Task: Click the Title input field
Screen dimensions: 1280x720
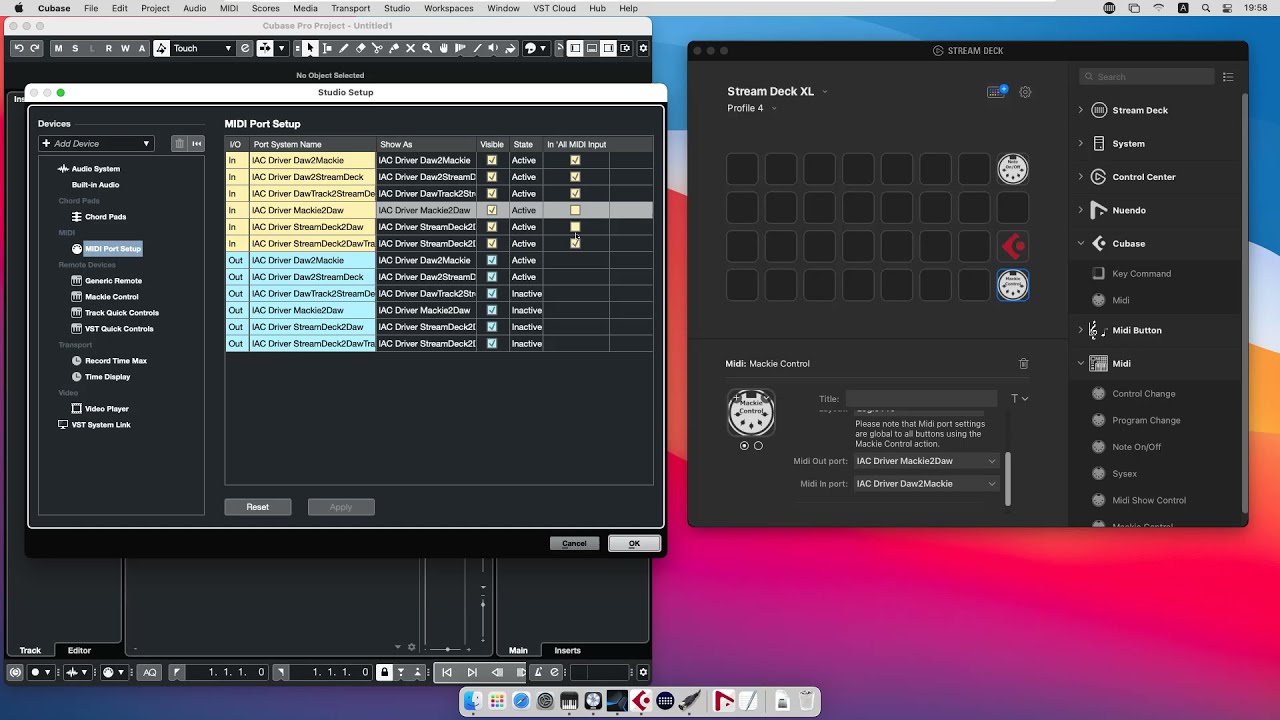Action: point(921,399)
